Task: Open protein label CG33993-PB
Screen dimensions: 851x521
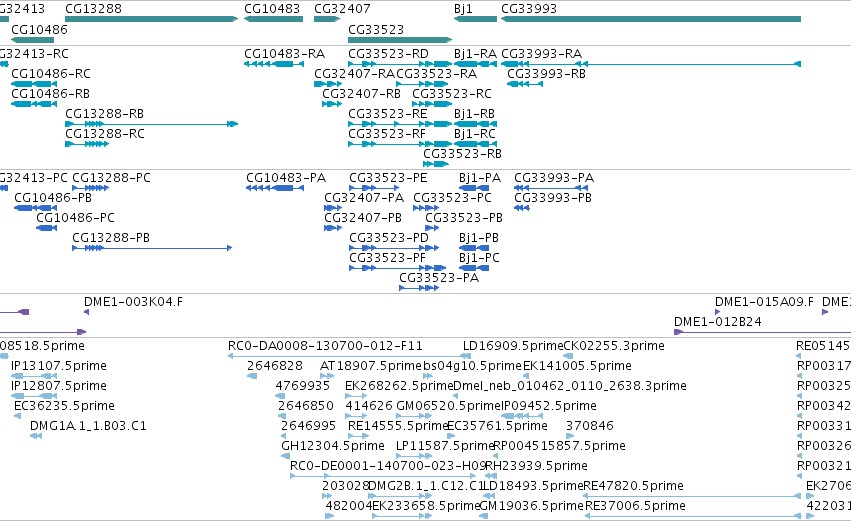Action: (x=553, y=198)
